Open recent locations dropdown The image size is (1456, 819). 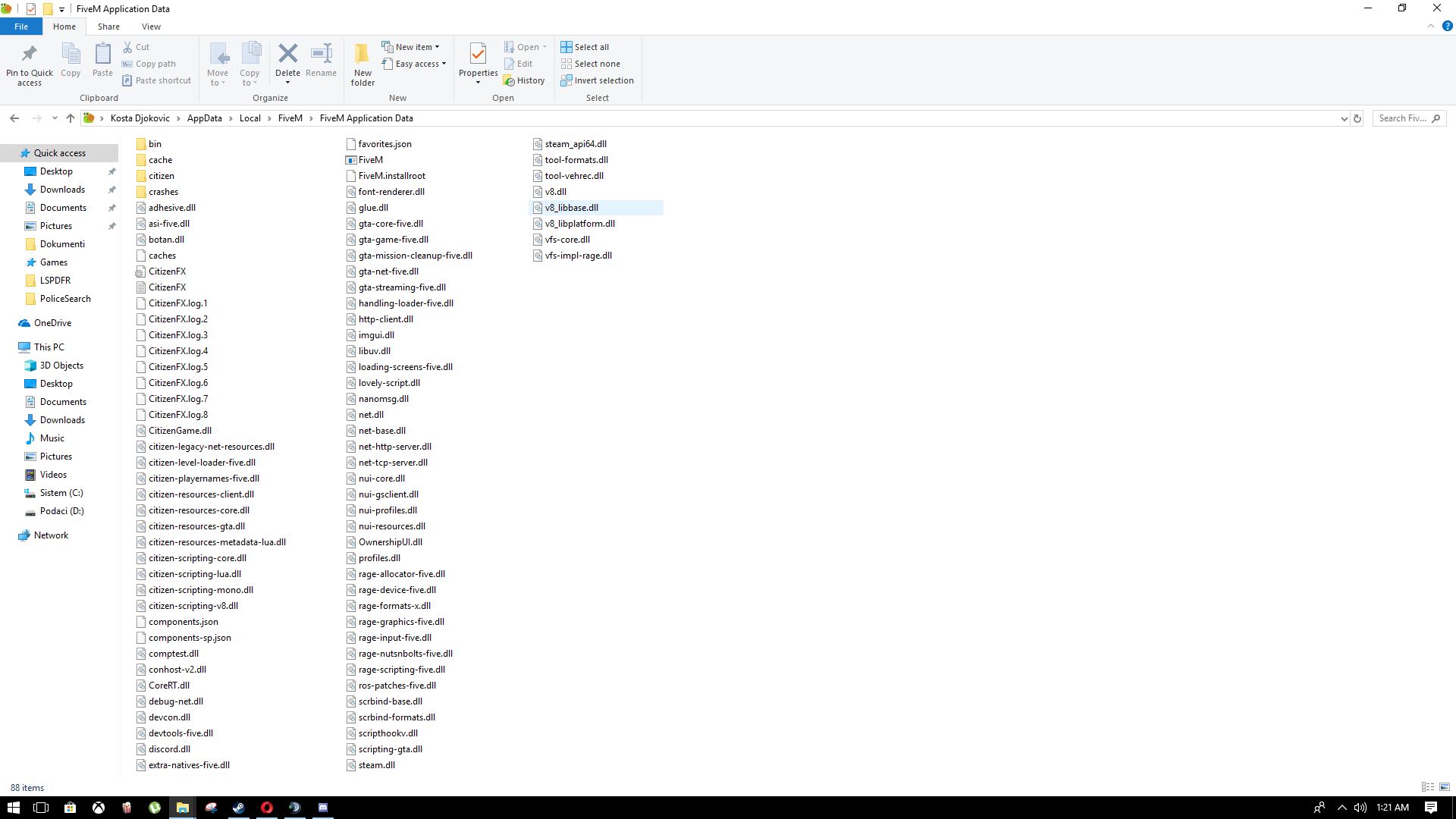[55, 118]
